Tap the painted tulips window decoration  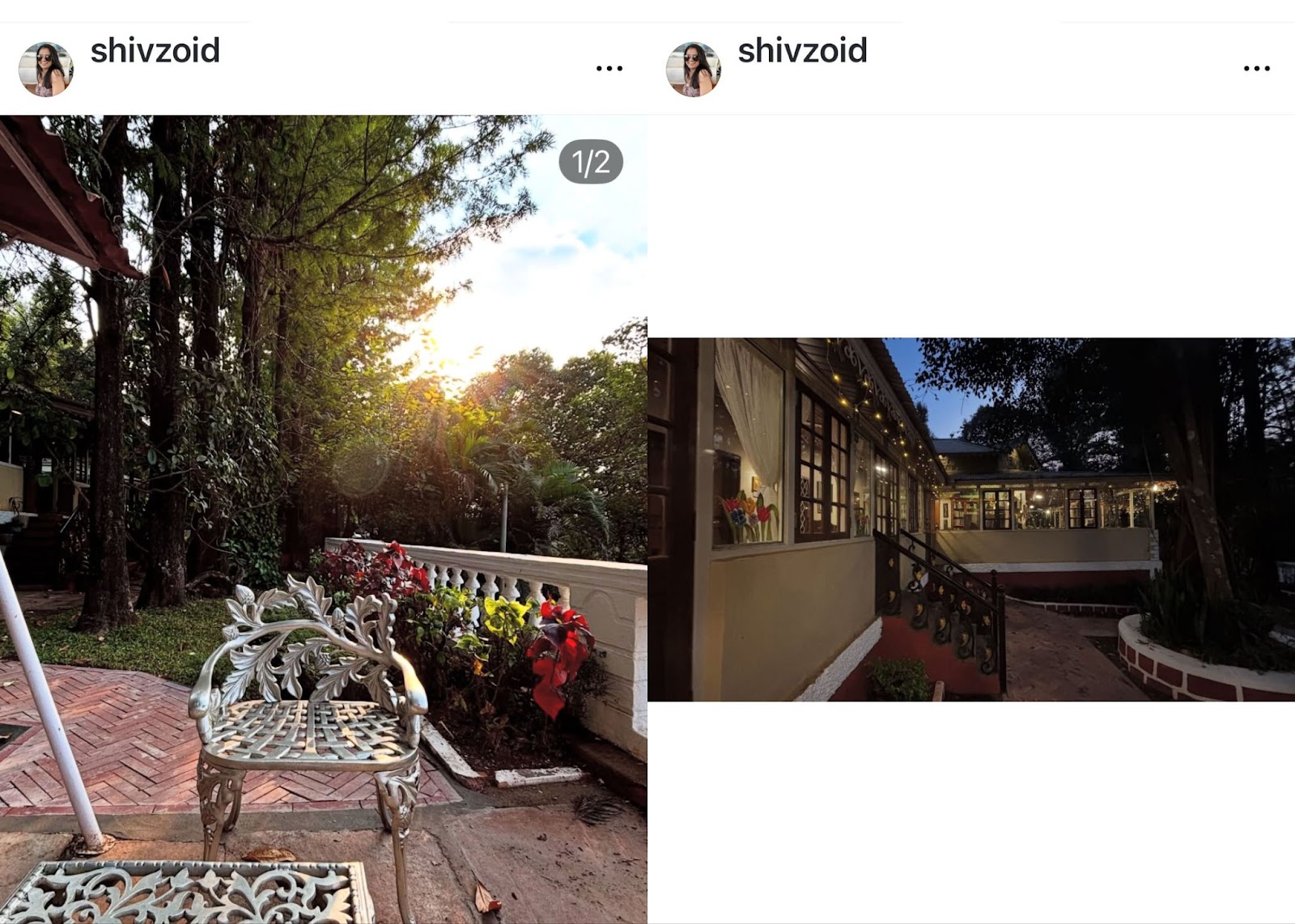749,518
